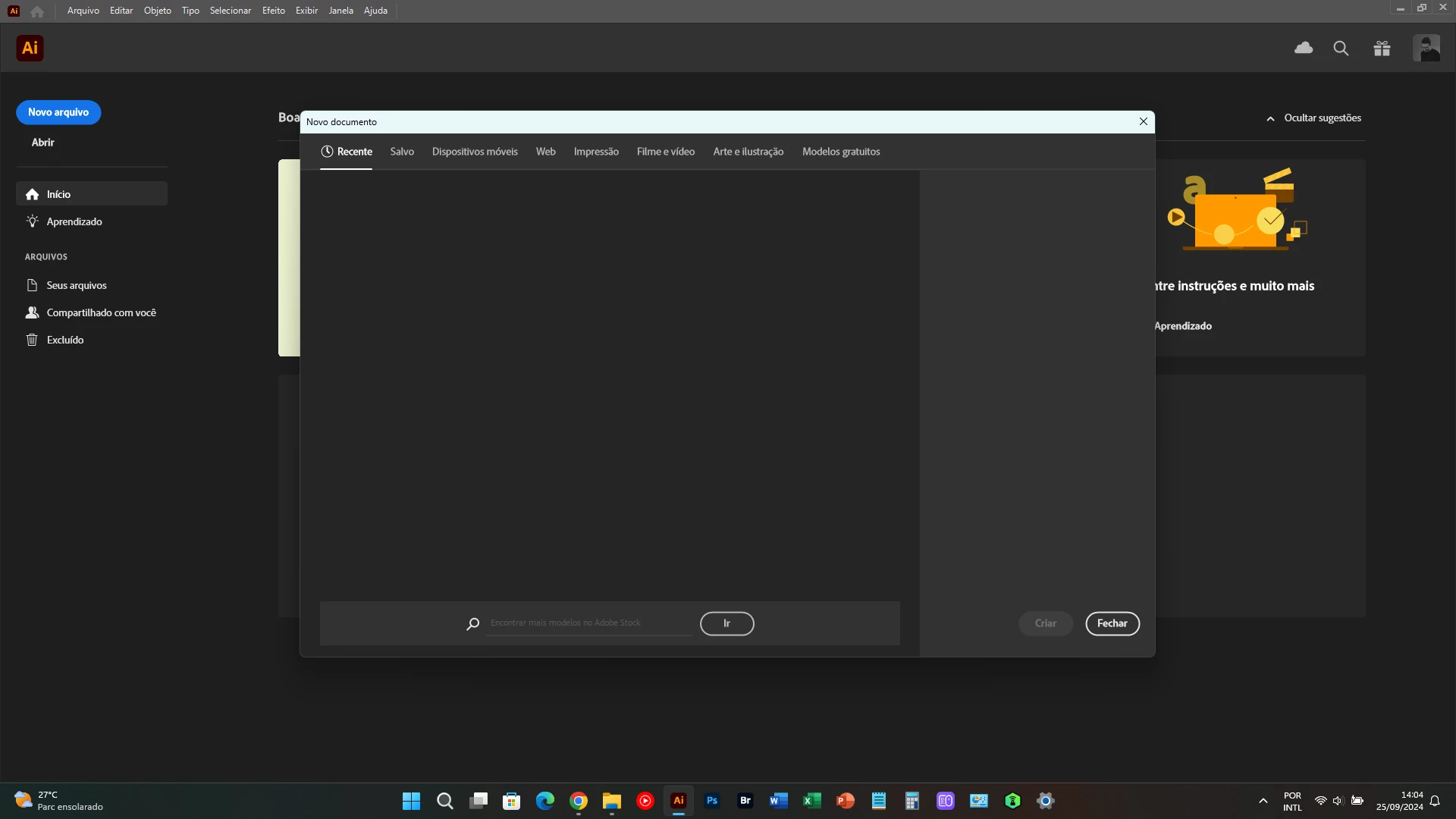Show hidden system tray icons chevron
Viewport: 1456px width, 819px height.
click(x=1263, y=801)
